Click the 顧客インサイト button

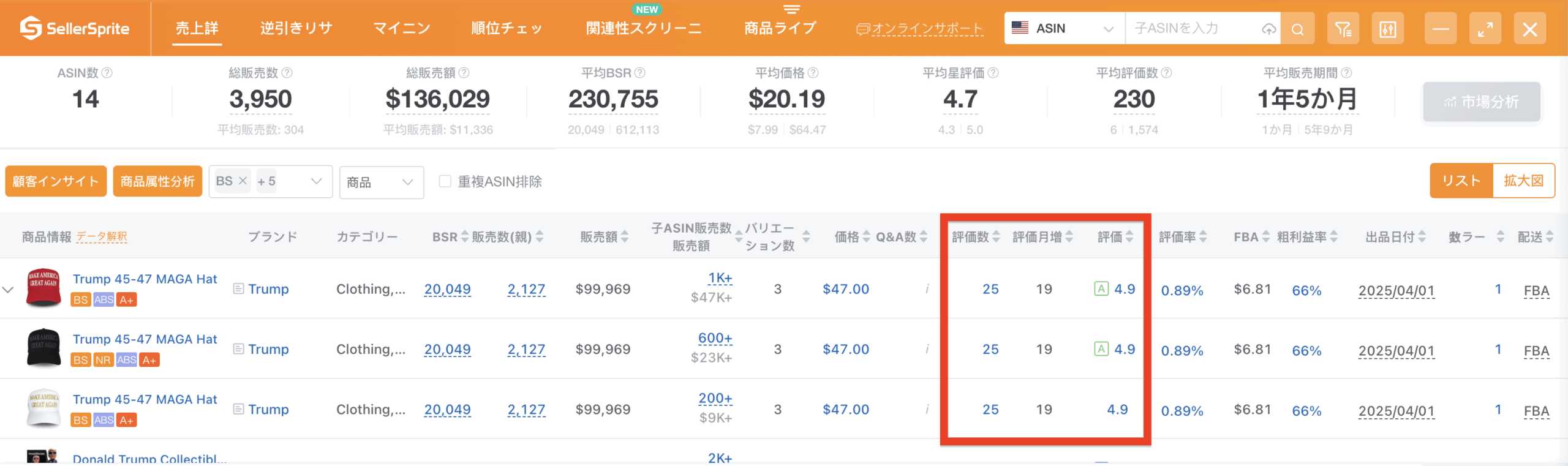click(x=56, y=181)
